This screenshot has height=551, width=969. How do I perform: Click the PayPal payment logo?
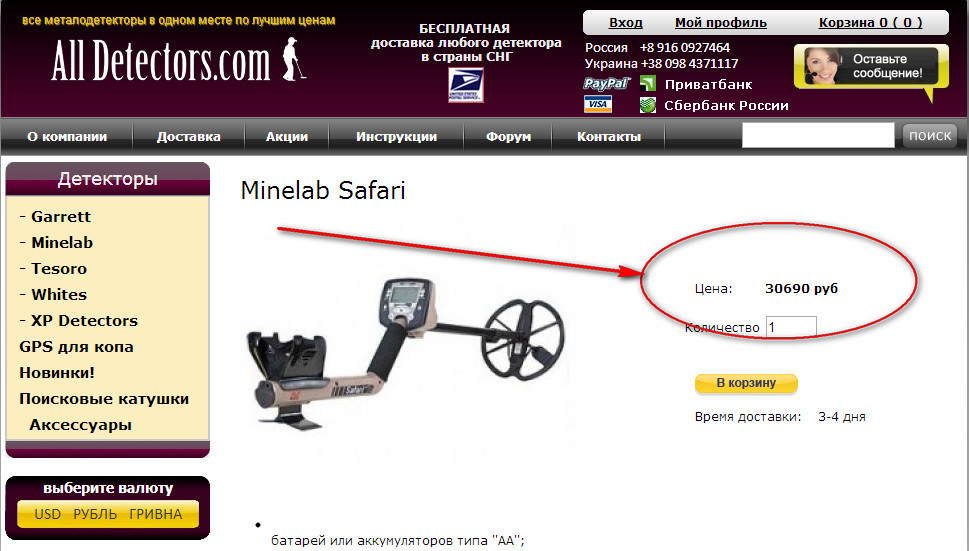(606, 83)
